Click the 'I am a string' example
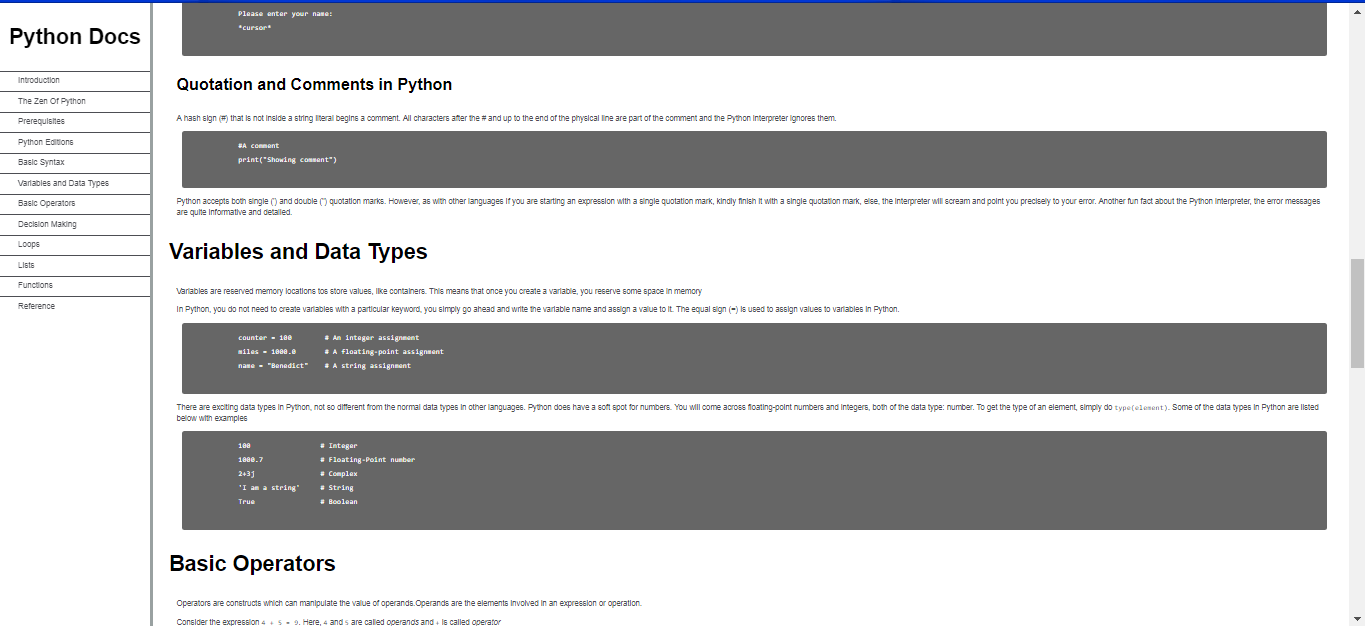1365x626 pixels. (x=268, y=488)
